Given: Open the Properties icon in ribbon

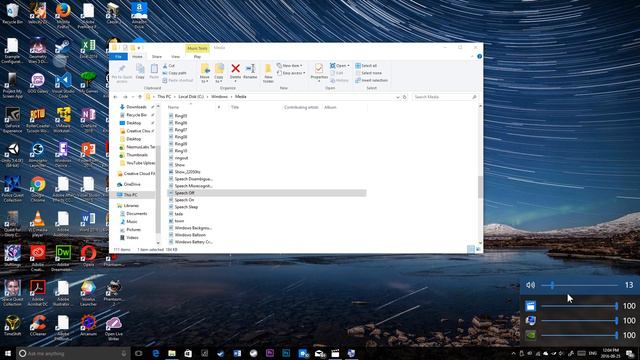Looking at the screenshot, I should point(319,69).
